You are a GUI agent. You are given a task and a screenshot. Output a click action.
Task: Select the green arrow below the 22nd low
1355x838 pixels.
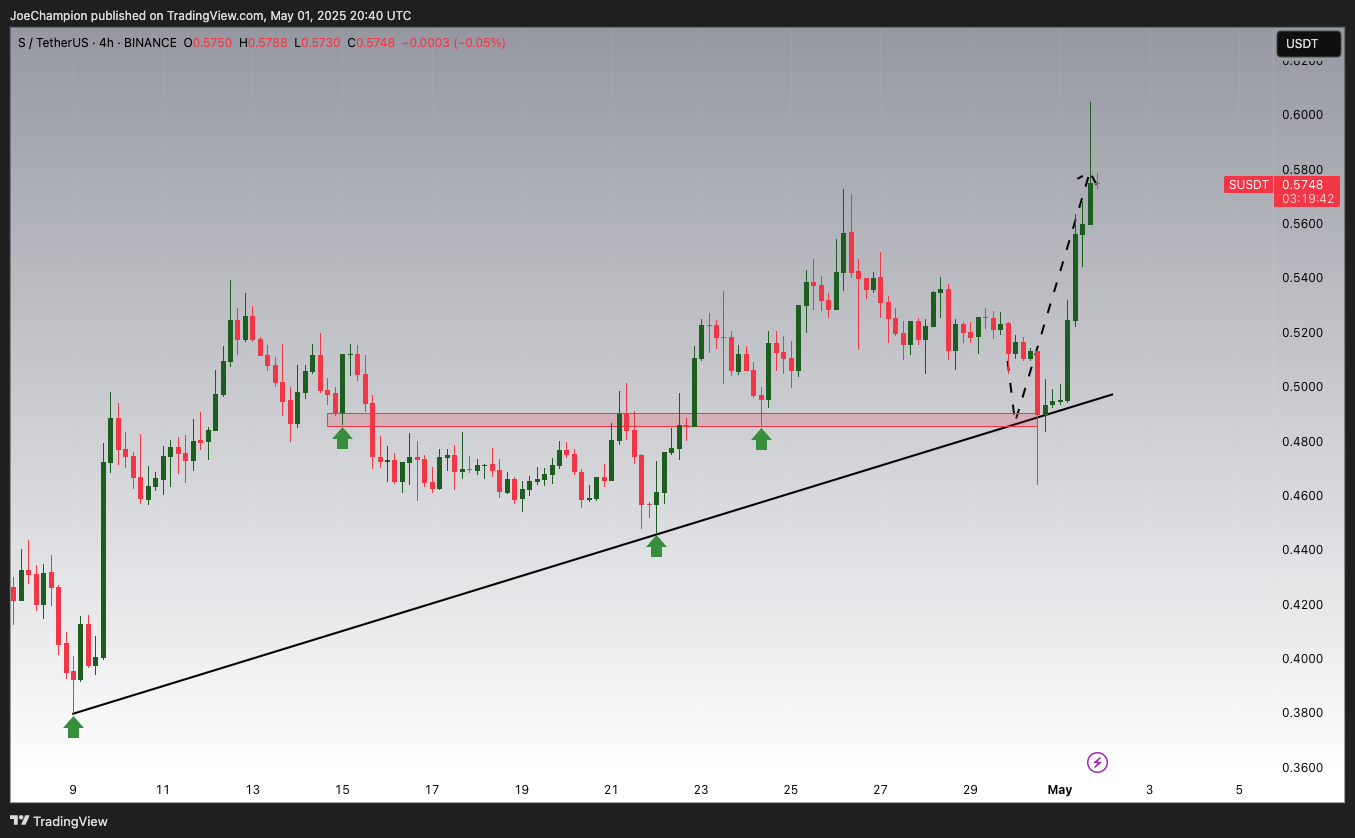(x=656, y=545)
